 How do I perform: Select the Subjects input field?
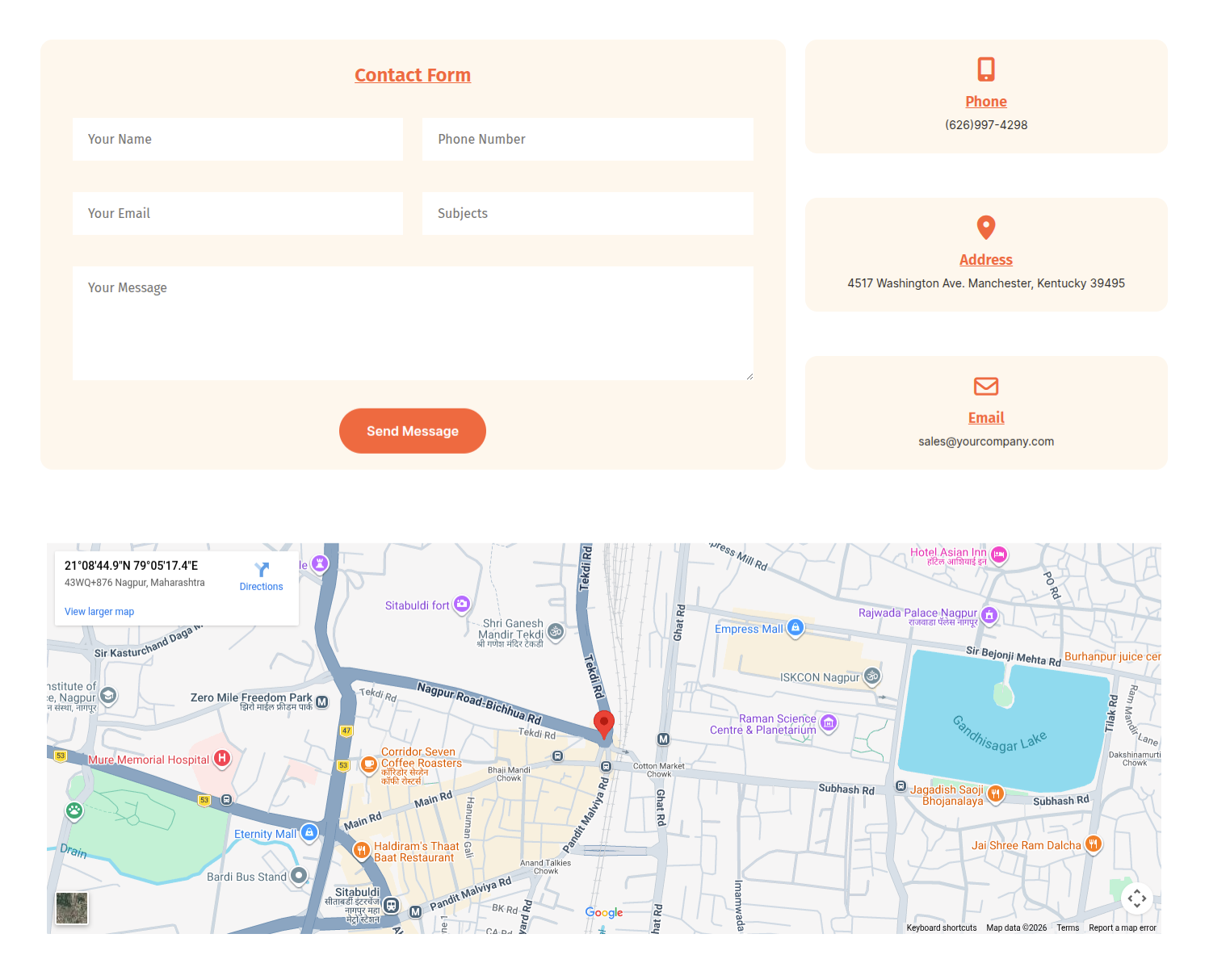pos(587,213)
